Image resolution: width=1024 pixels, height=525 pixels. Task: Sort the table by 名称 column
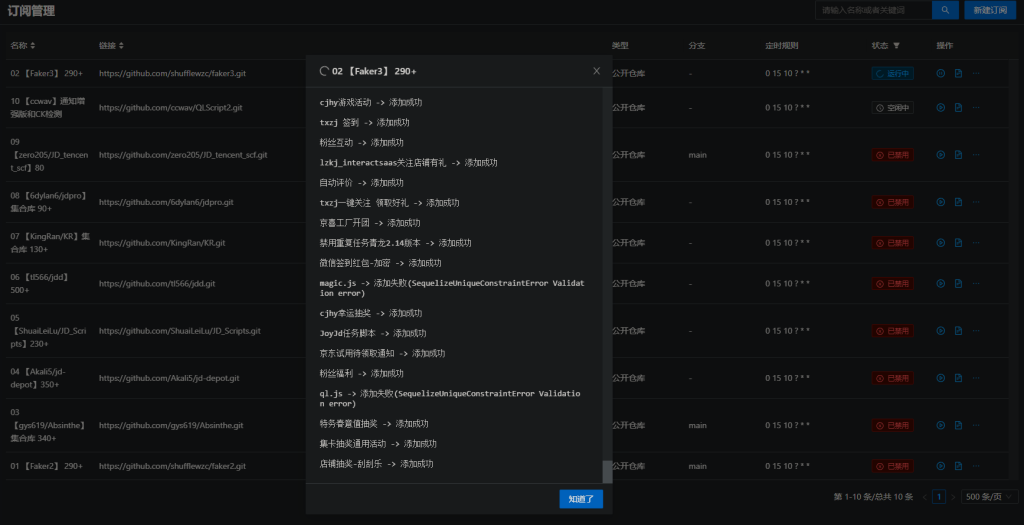click(x=33, y=46)
